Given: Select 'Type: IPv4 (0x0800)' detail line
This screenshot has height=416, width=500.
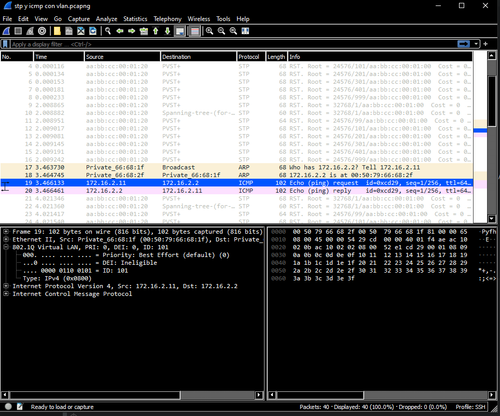Looking at the screenshot, I should point(57,278).
